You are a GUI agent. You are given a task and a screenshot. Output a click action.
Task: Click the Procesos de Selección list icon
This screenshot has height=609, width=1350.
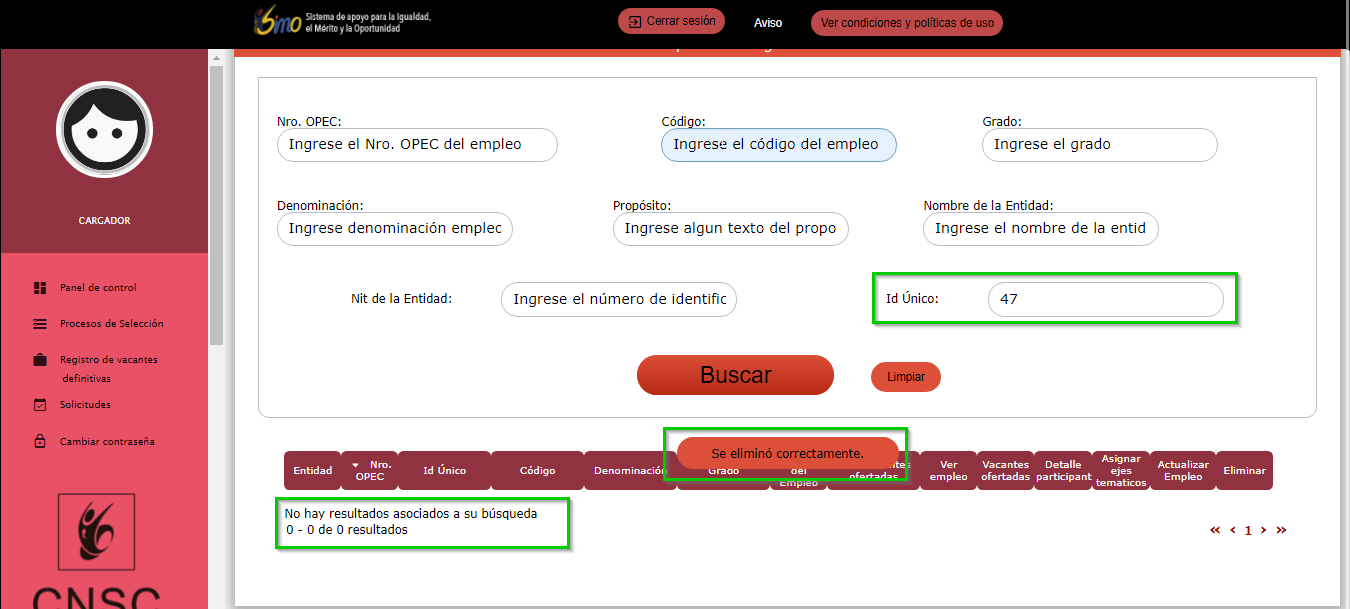[40, 324]
